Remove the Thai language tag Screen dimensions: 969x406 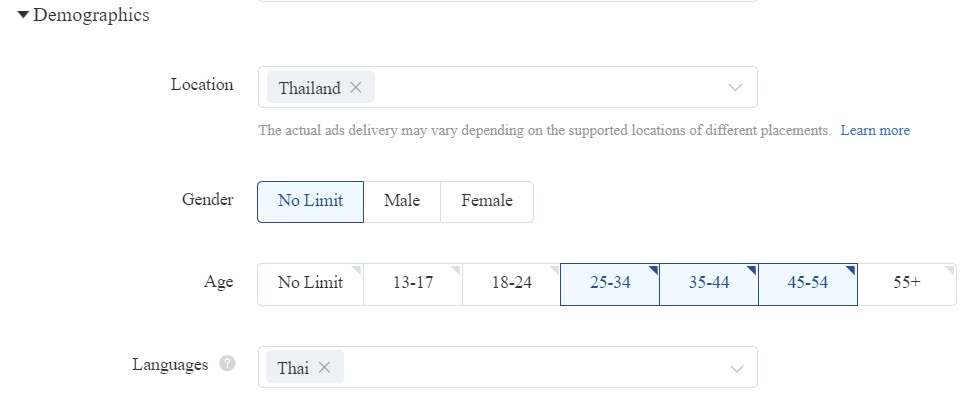[324, 368]
